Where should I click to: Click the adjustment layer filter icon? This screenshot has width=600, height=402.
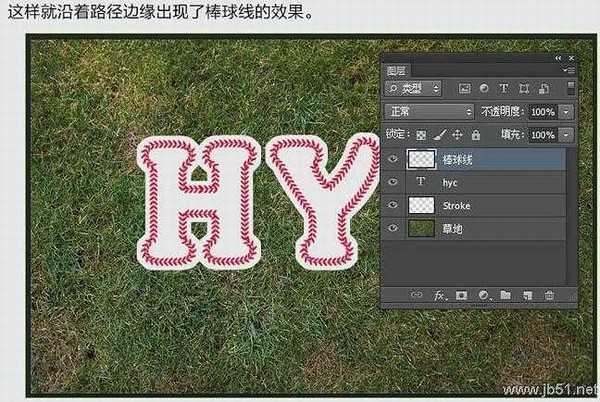pyautogui.click(x=483, y=88)
